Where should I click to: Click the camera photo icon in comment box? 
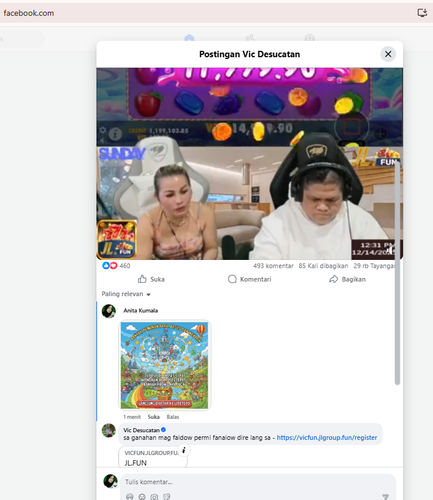pyautogui.click(x=154, y=497)
